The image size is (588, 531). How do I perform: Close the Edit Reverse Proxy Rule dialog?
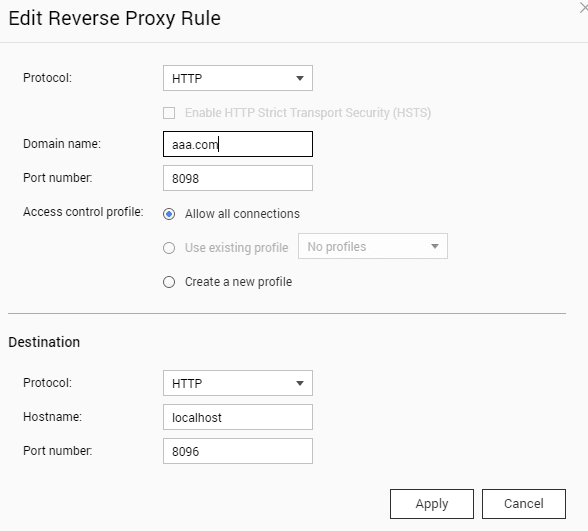tap(584, 8)
